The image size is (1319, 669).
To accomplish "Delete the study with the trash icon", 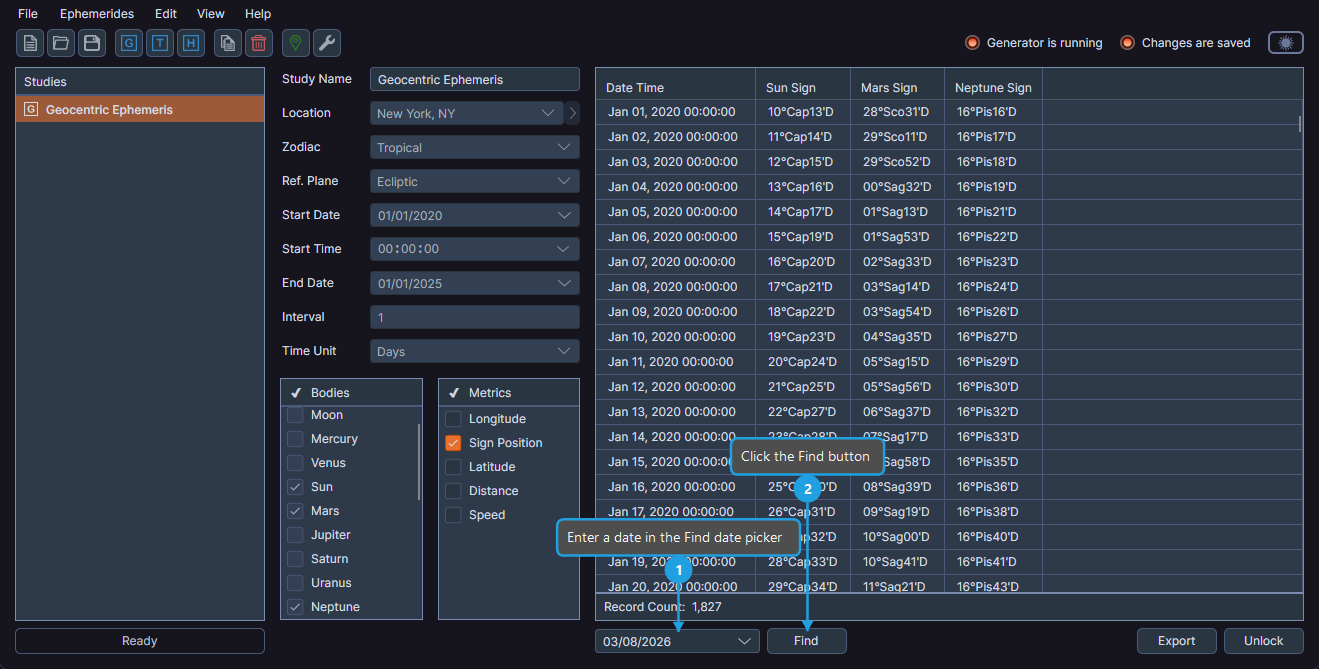I will [x=257, y=43].
